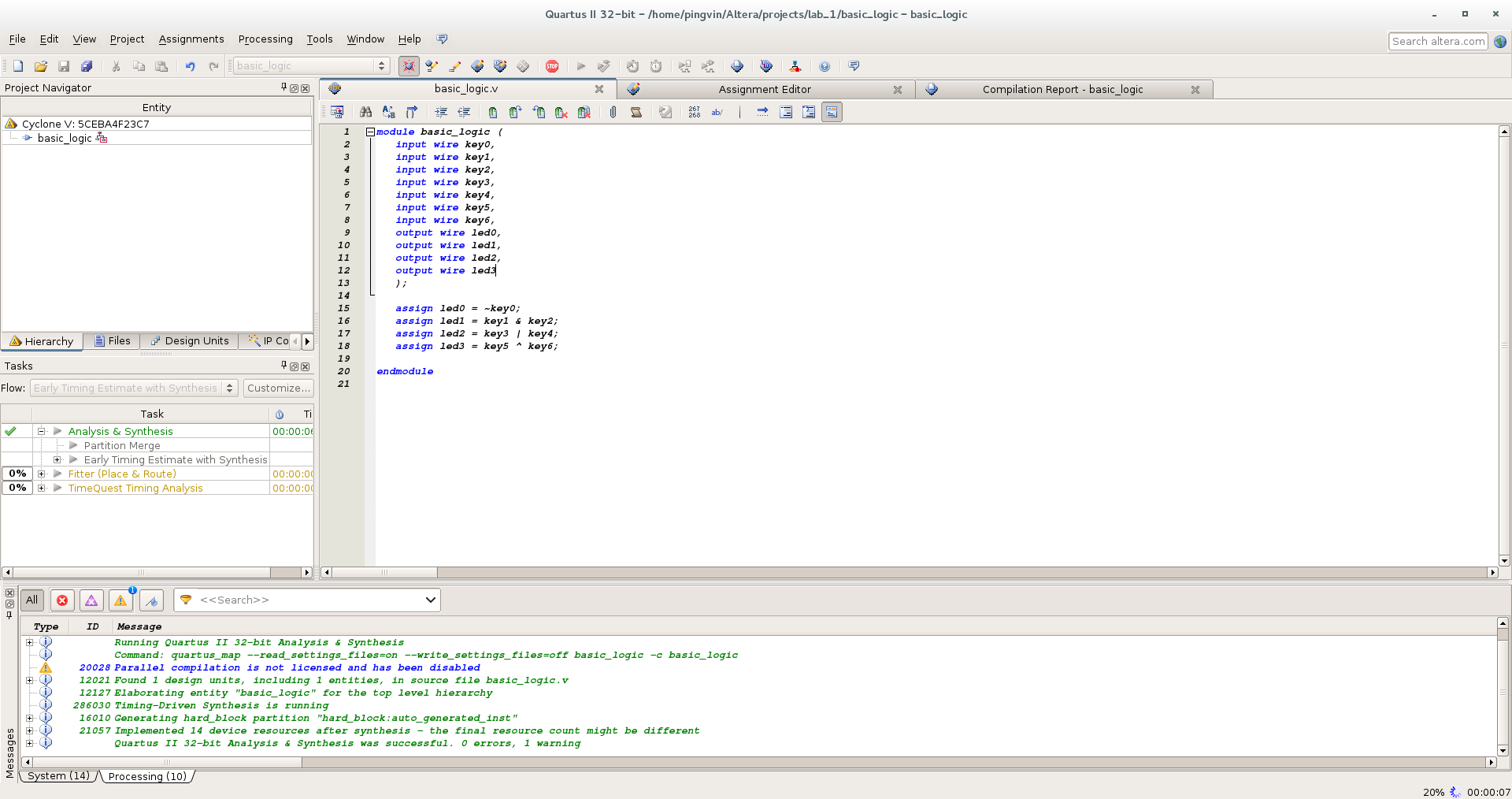Click the Toggle Bookmark icon
The width and height of the screenshot is (1512, 799).
492,112
